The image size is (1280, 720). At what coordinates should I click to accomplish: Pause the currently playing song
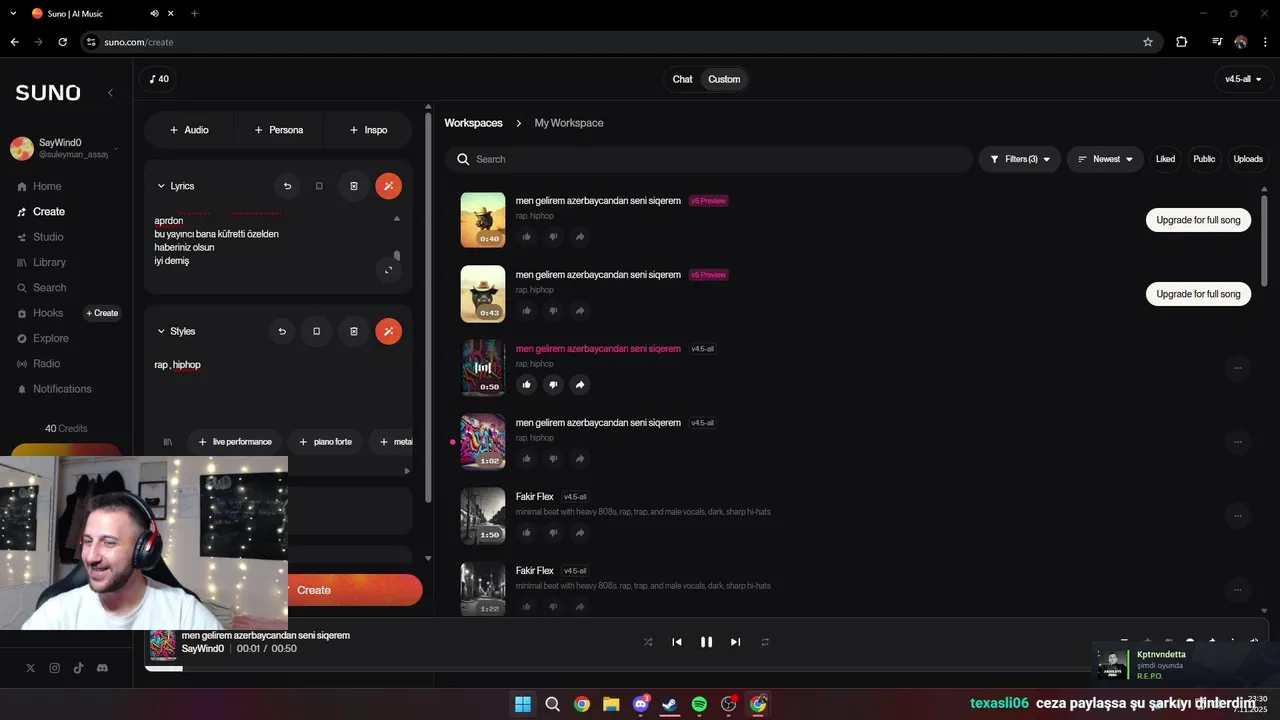(706, 642)
